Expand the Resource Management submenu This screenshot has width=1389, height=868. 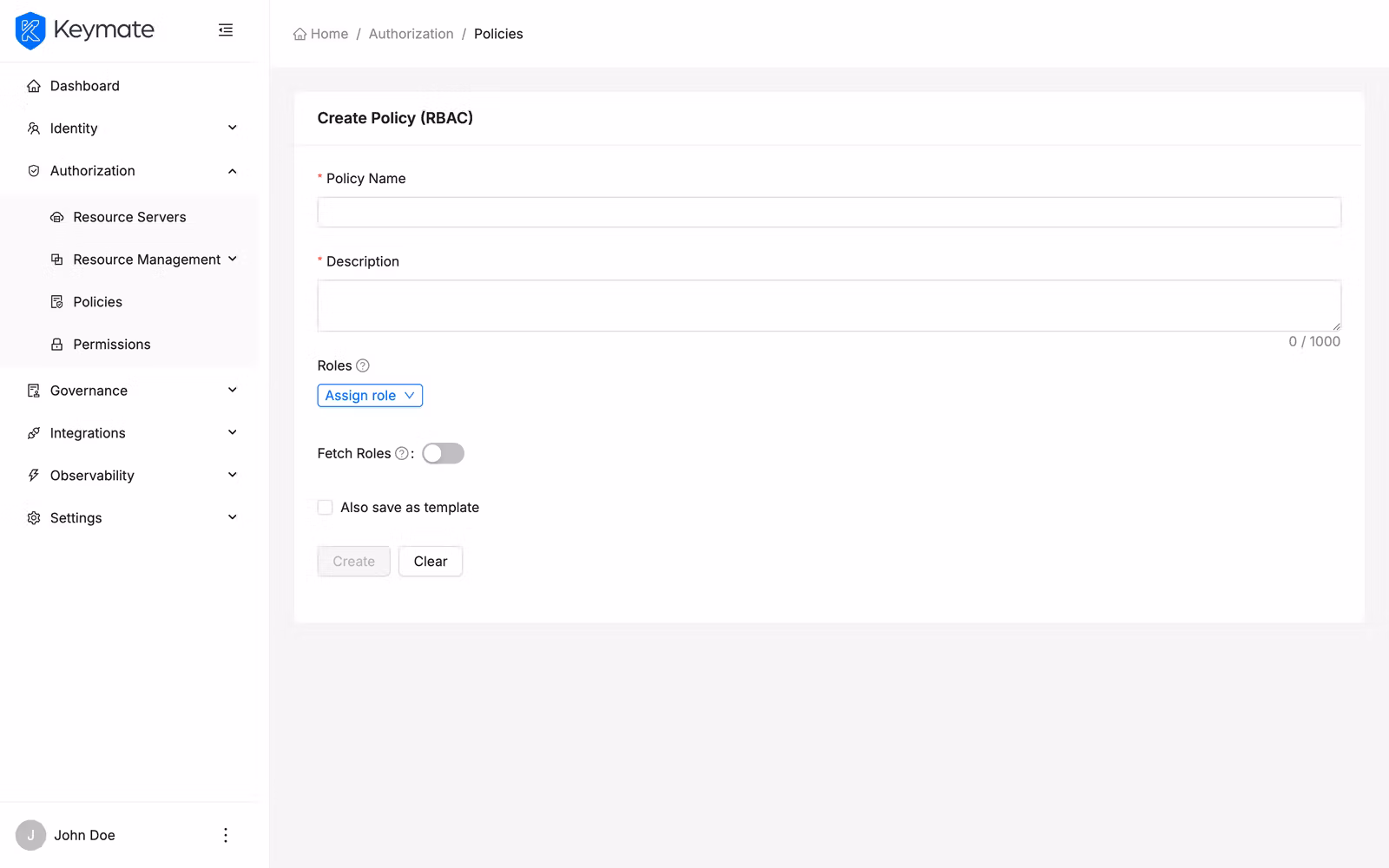[x=146, y=259]
